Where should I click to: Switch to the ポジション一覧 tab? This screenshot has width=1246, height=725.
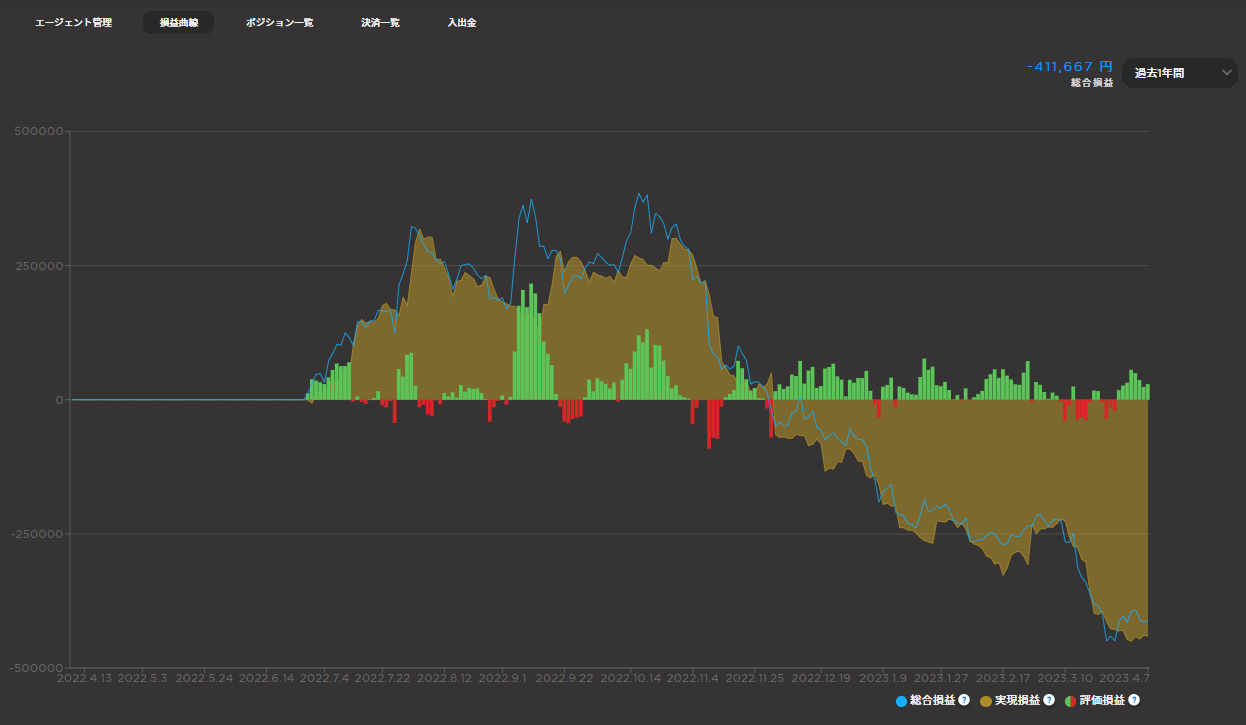click(x=280, y=22)
